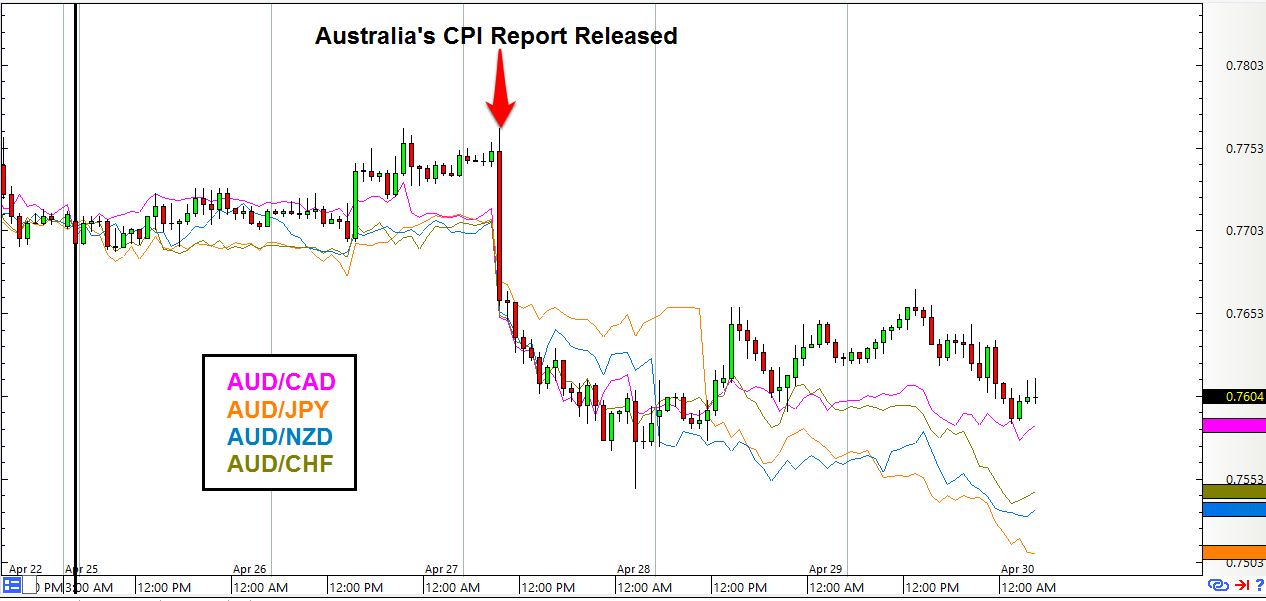Image resolution: width=1266 pixels, height=601 pixels.
Task: Click the Apr 28 date label
Action: pyautogui.click(x=634, y=569)
